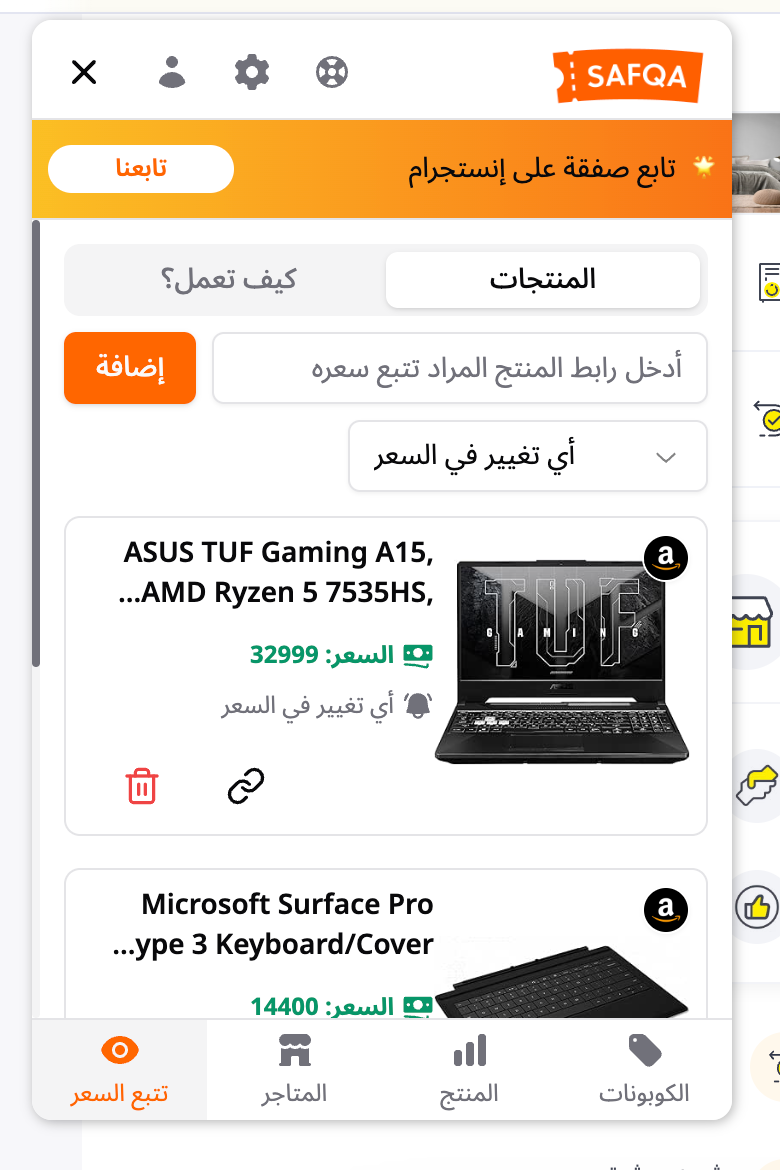Click the thumbs-up icon in the right sidebar
Viewport: 780px width, 1170px height.
click(x=756, y=907)
